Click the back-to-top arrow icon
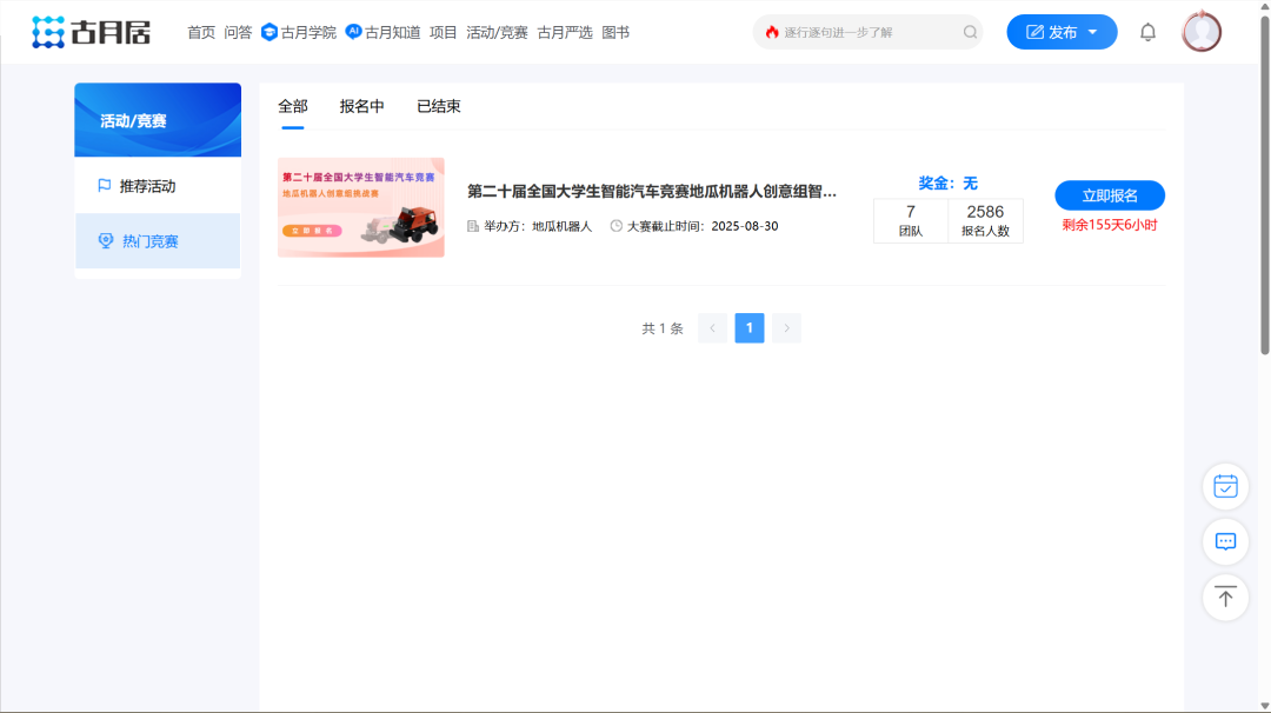 point(1225,598)
